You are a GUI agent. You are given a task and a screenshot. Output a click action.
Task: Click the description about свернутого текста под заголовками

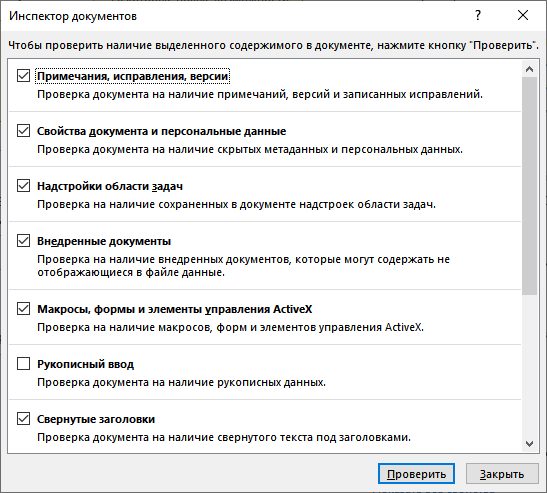(x=224, y=437)
